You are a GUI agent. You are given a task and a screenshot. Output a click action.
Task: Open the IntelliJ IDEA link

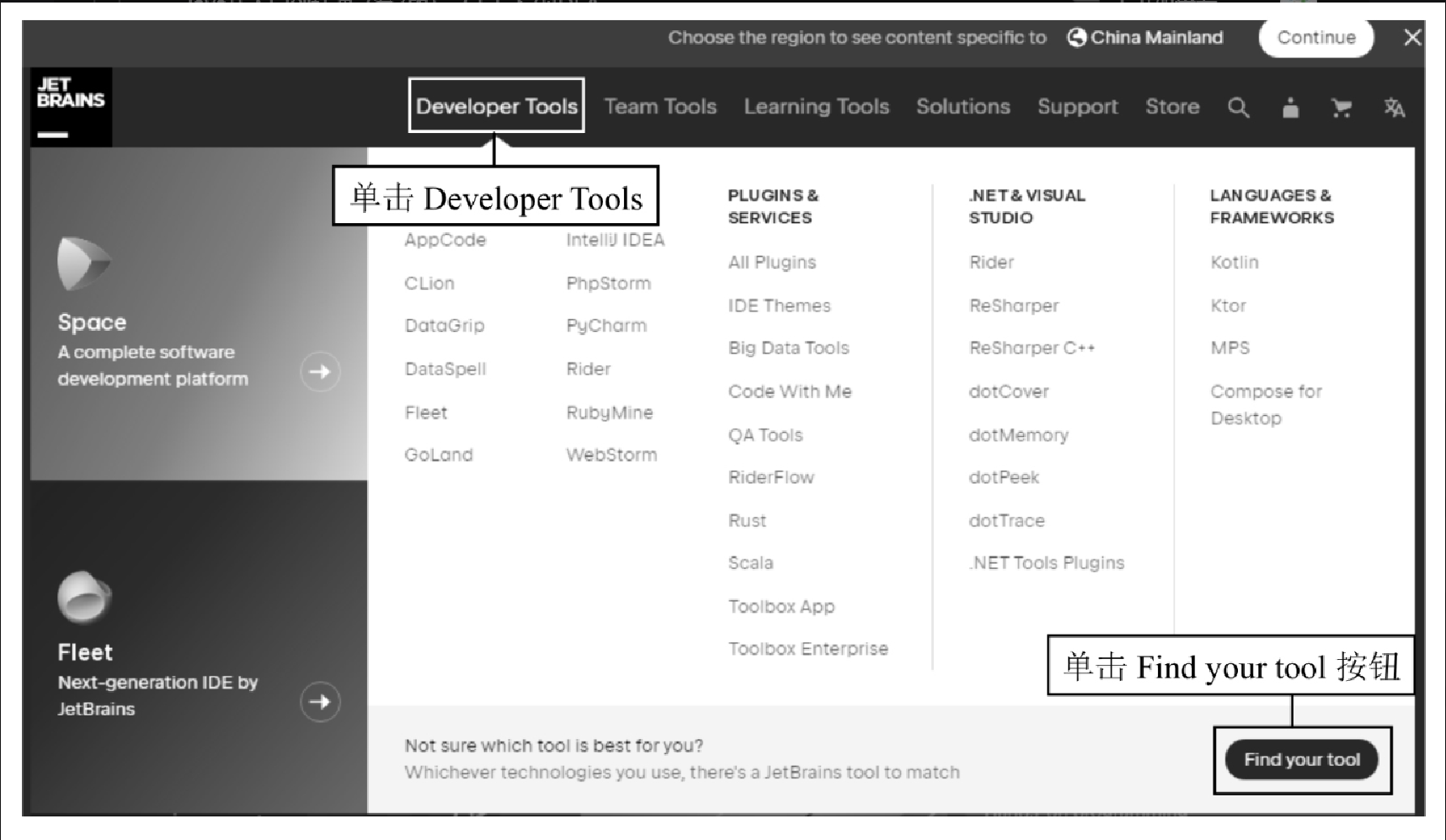click(x=615, y=240)
